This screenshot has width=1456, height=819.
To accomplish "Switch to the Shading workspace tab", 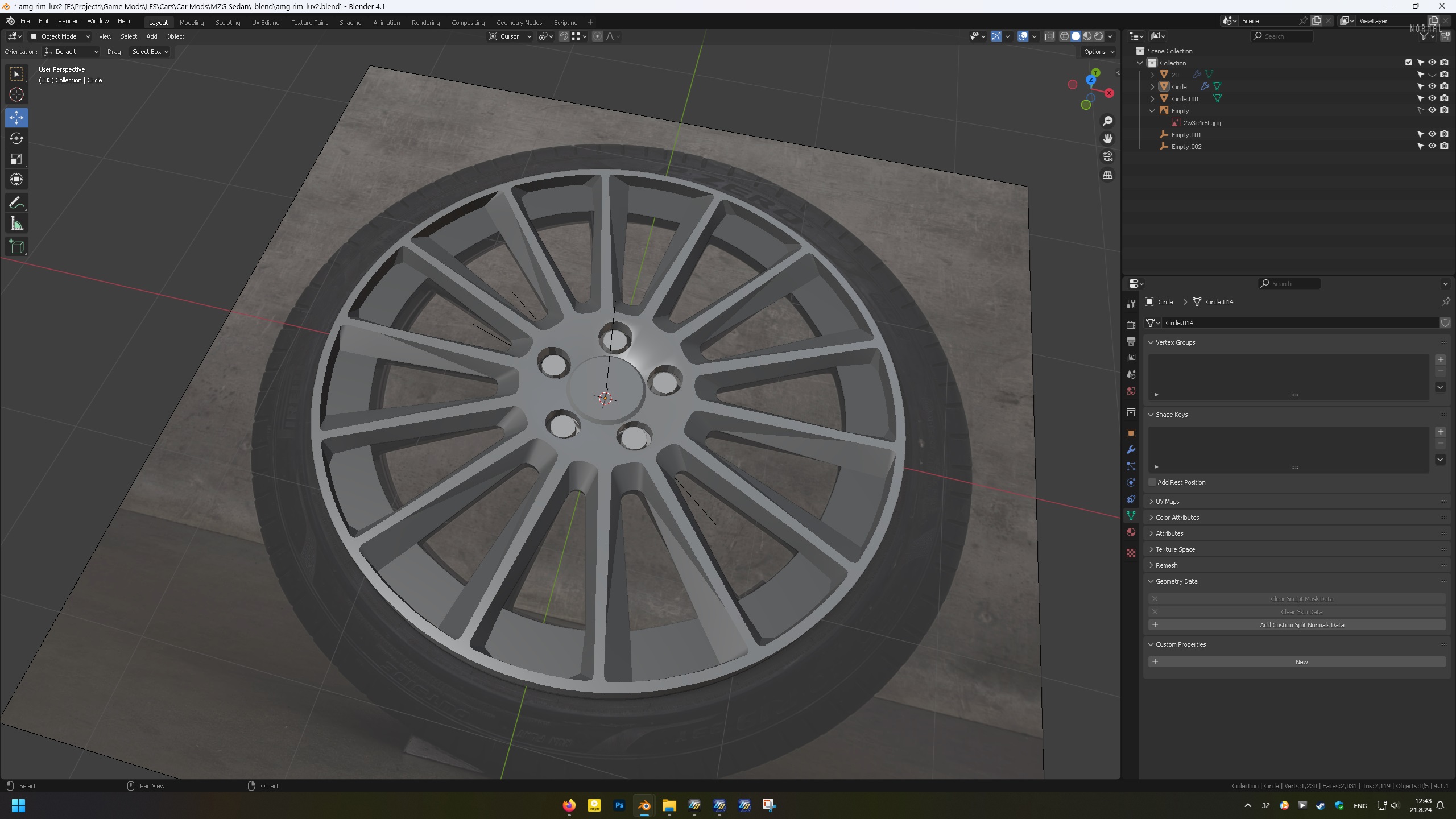I will tap(350, 23).
